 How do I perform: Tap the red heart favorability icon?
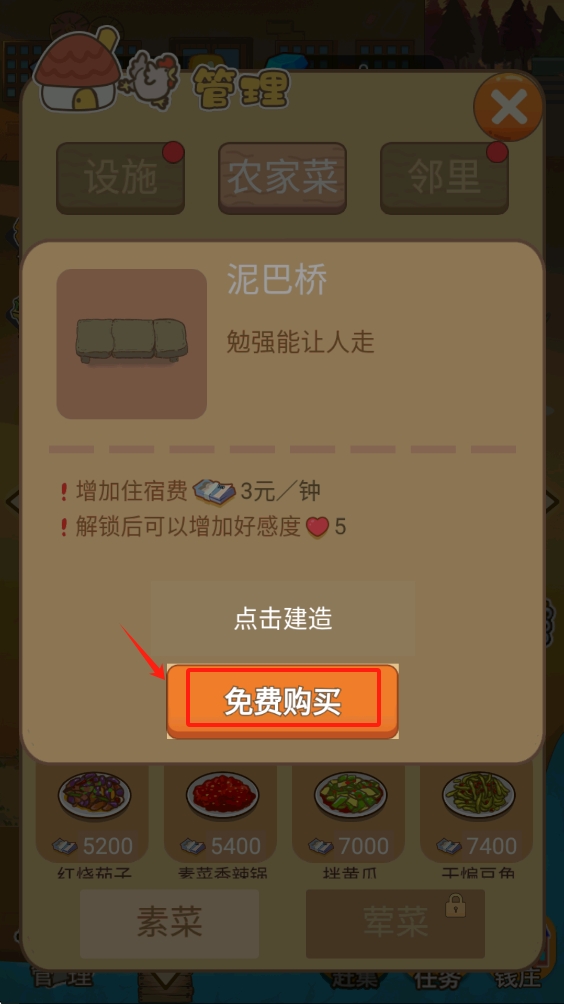318,528
